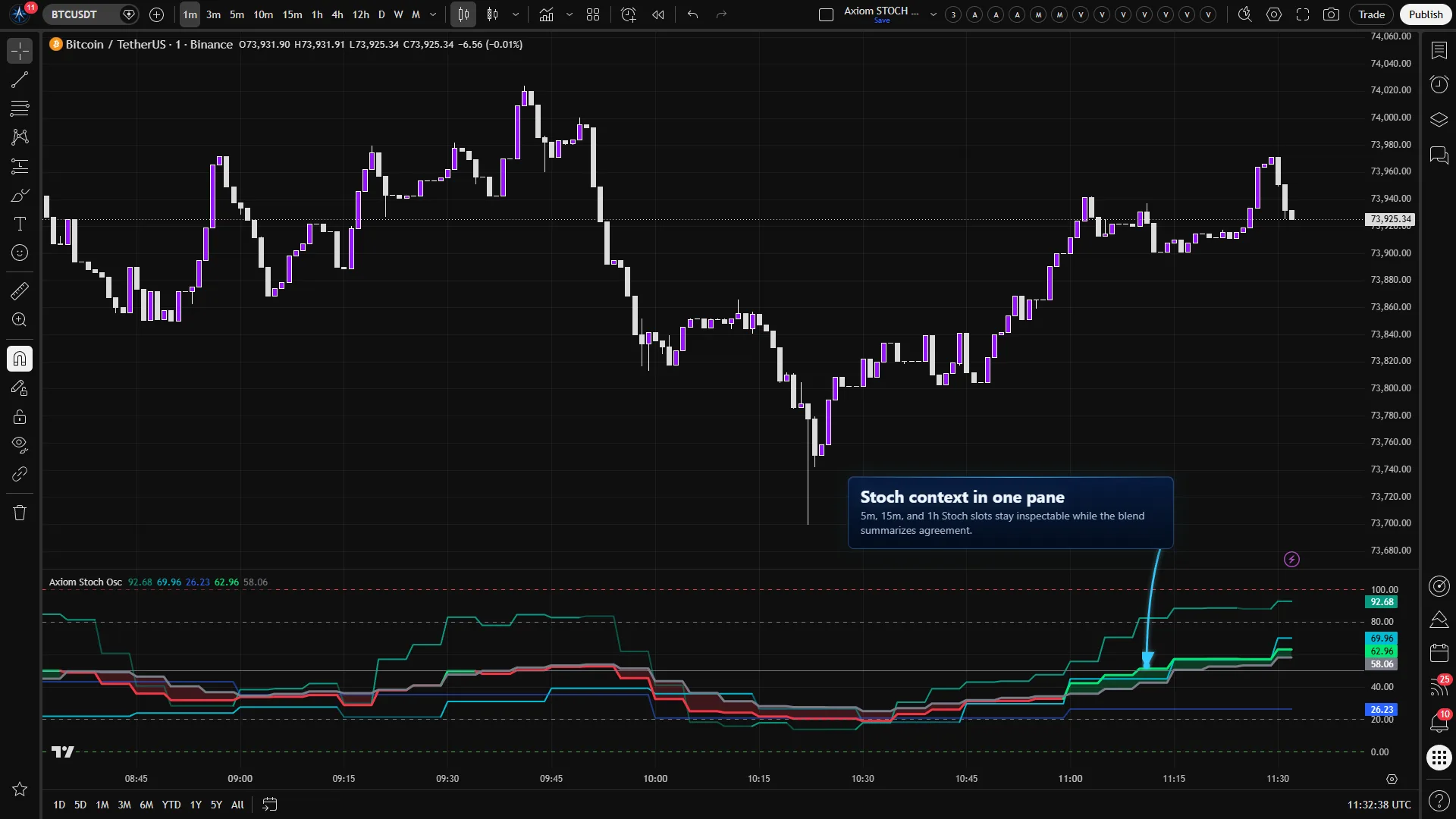Expand the chart type dropdown arrow
Image resolution: width=1456 pixels, height=819 pixels.
tap(516, 14)
